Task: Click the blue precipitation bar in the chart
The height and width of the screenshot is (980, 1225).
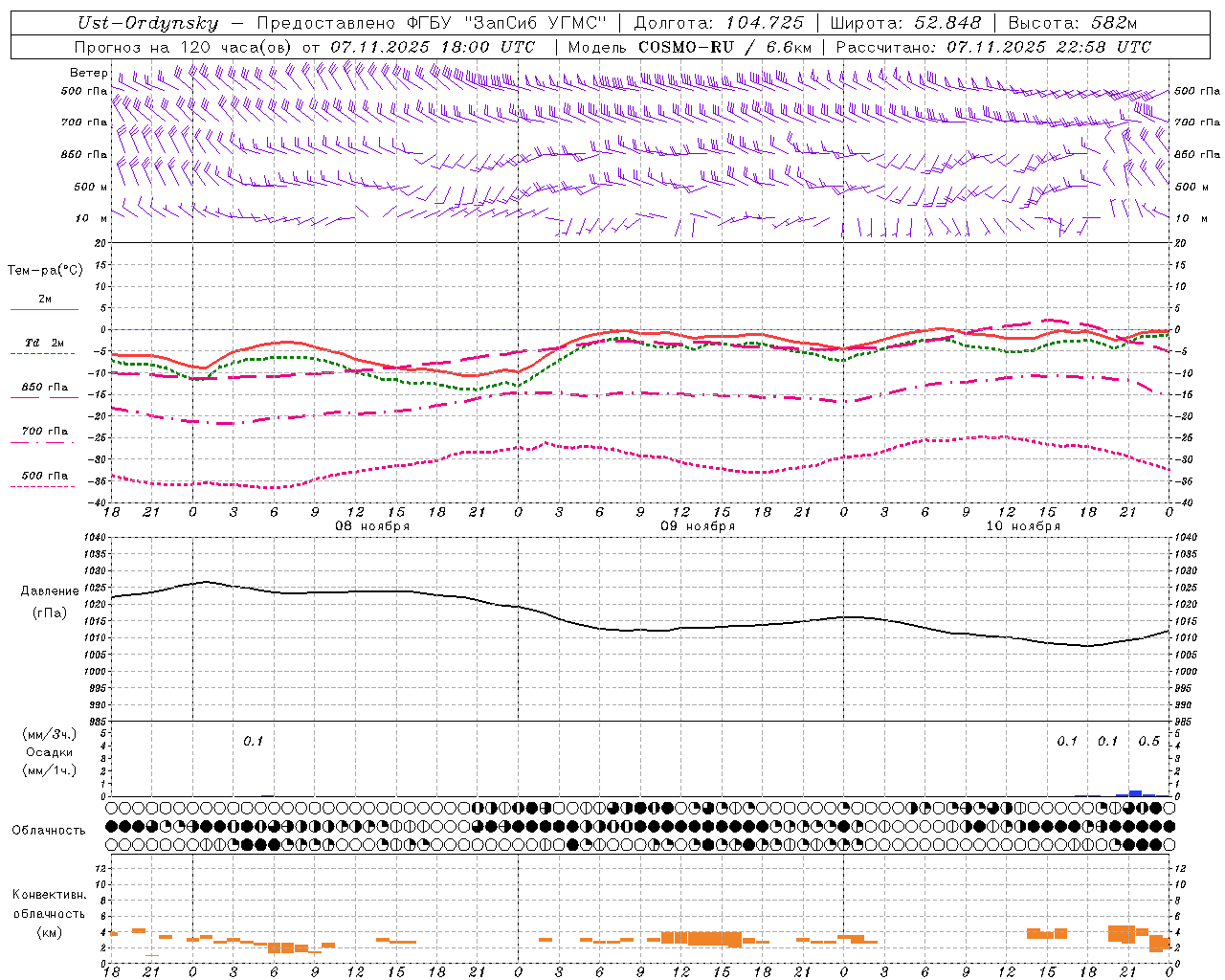Action: [x=1136, y=793]
